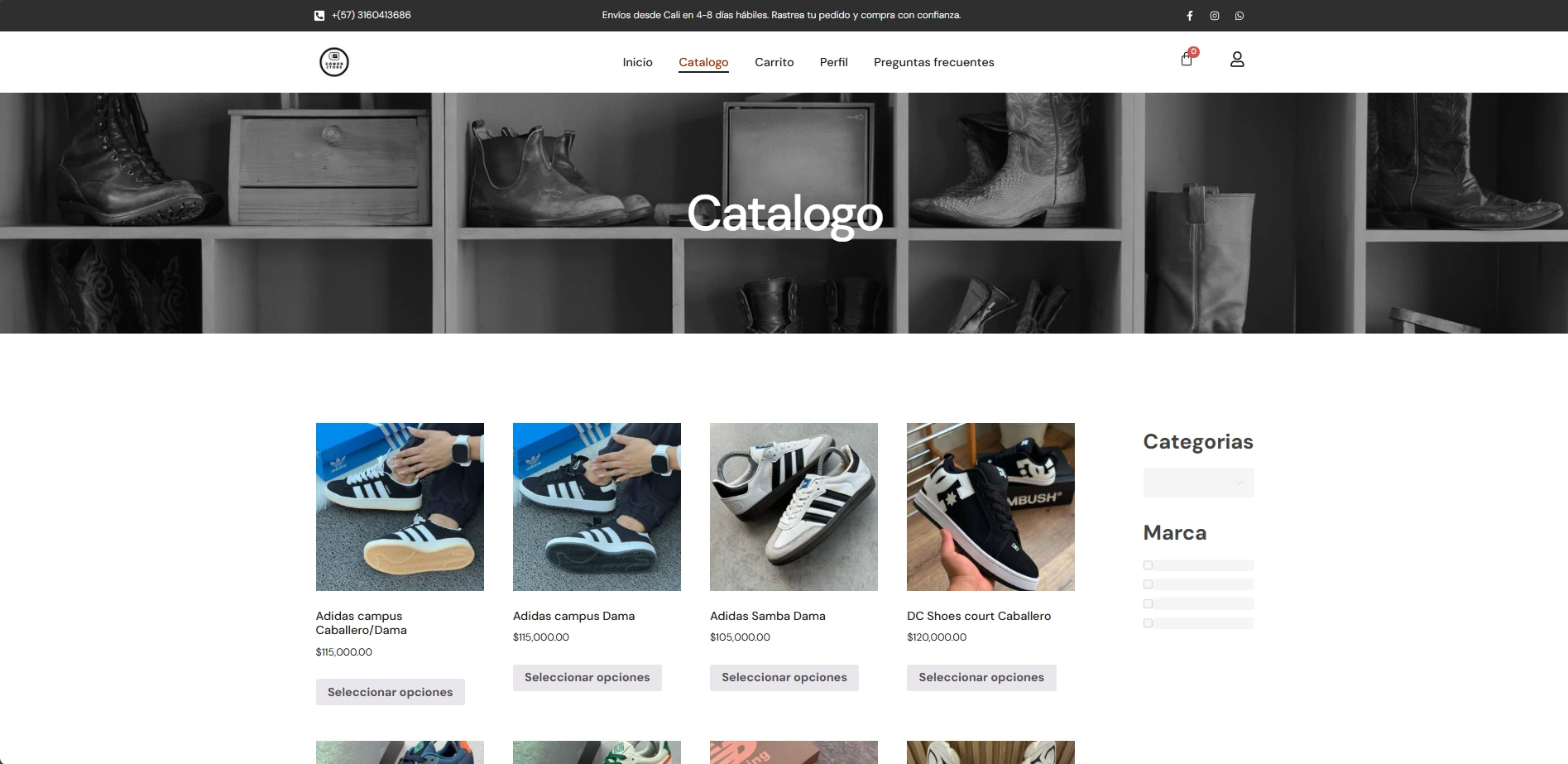The height and width of the screenshot is (764, 1568).
Task: Check the second brand checkbox in Marca
Action: pos(1148,584)
